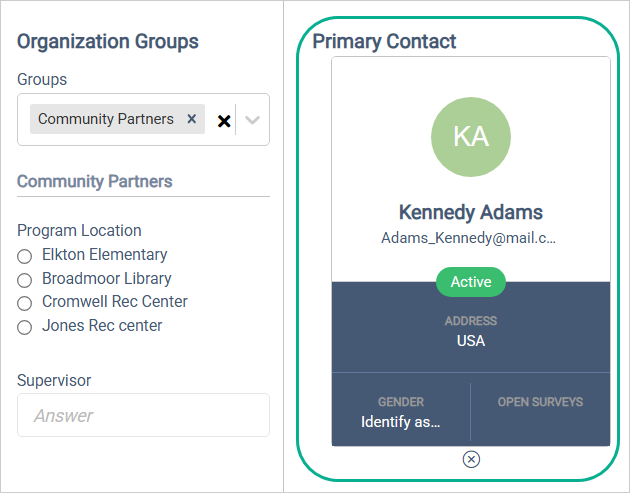Click the Address USA section
The image size is (630, 493).
(x=471, y=332)
